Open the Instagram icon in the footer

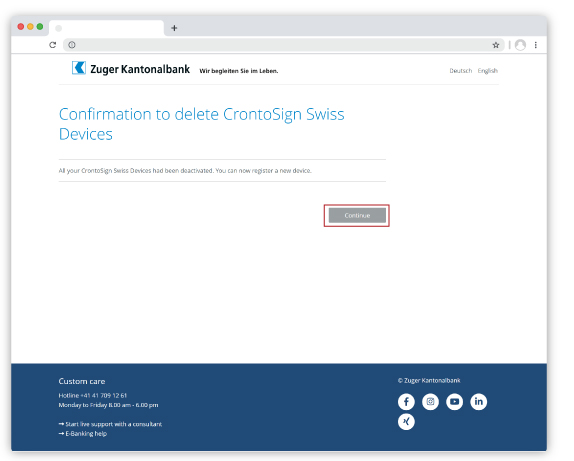click(430, 402)
